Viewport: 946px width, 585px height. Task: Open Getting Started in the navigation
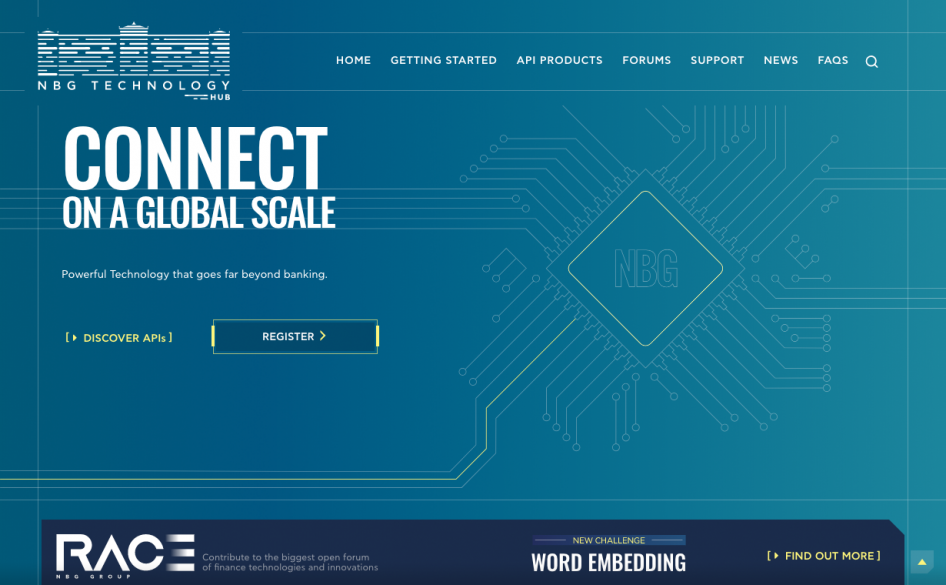click(x=443, y=60)
